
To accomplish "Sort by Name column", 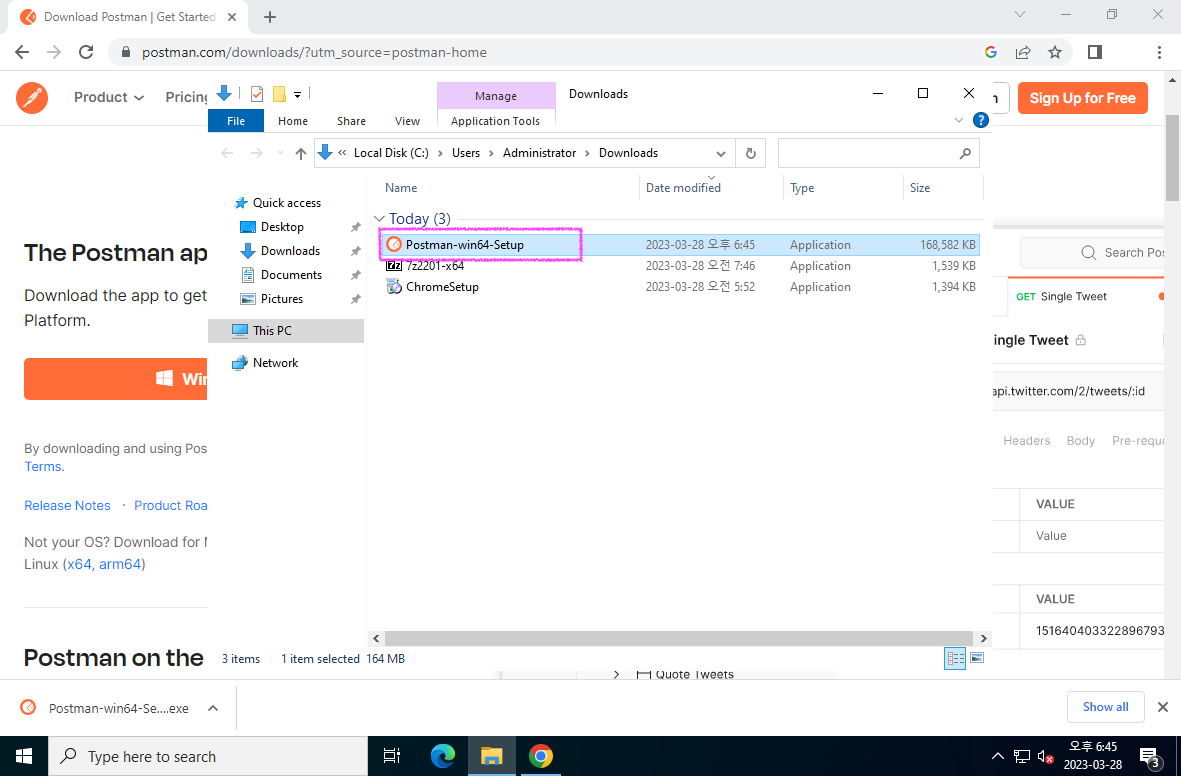I will 401,188.
